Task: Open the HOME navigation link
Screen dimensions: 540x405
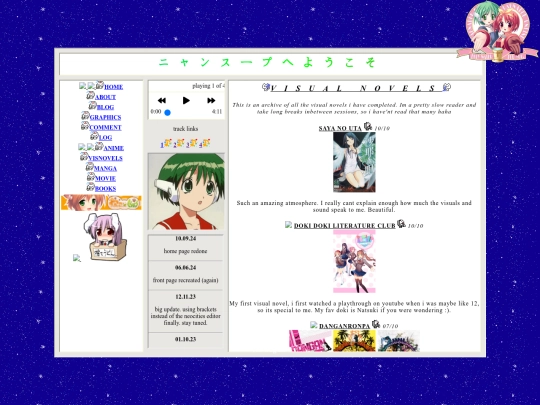Action: click(x=113, y=87)
